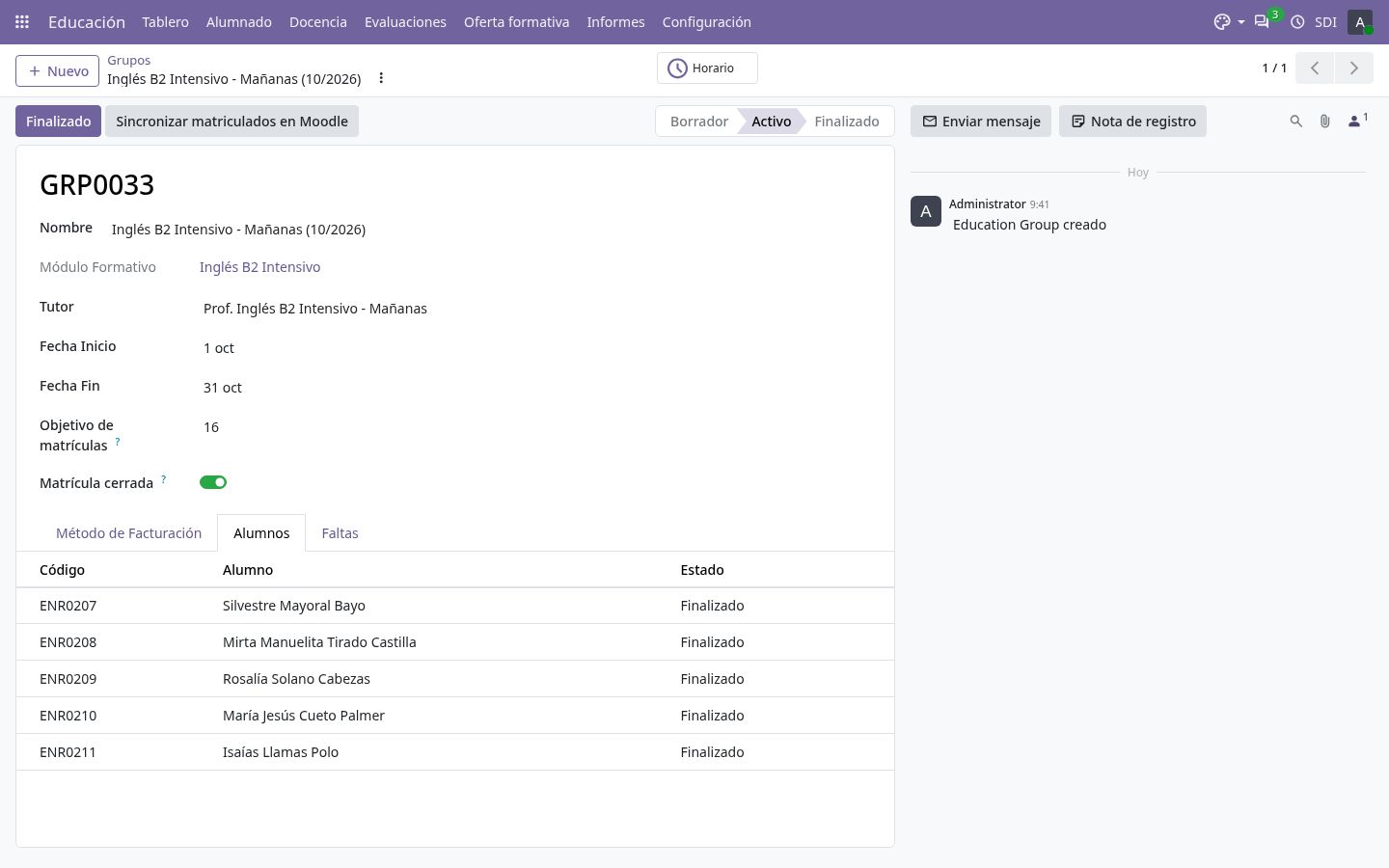1389x868 pixels.
Task: Expand the theme dropdown caret
Action: pyautogui.click(x=1241, y=22)
